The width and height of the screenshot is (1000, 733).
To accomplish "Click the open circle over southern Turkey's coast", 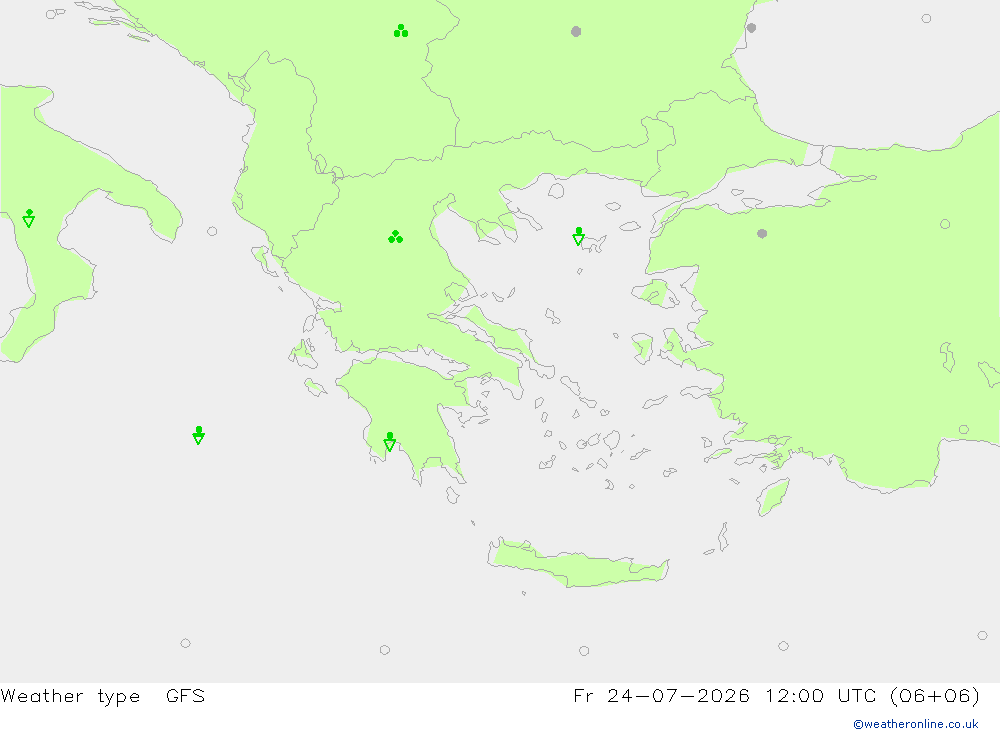I will tap(964, 429).
